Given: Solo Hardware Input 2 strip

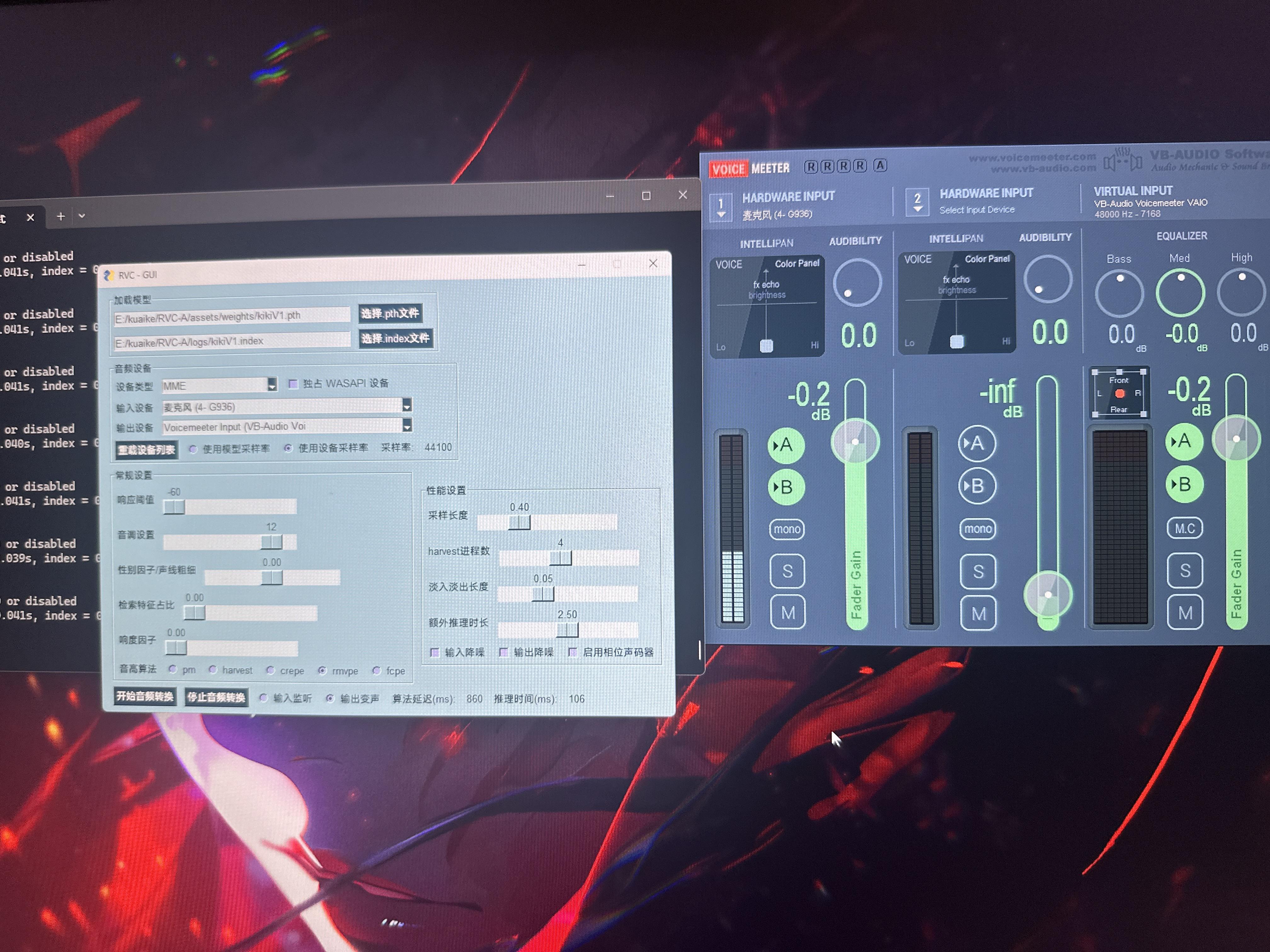Looking at the screenshot, I should click(x=978, y=571).
